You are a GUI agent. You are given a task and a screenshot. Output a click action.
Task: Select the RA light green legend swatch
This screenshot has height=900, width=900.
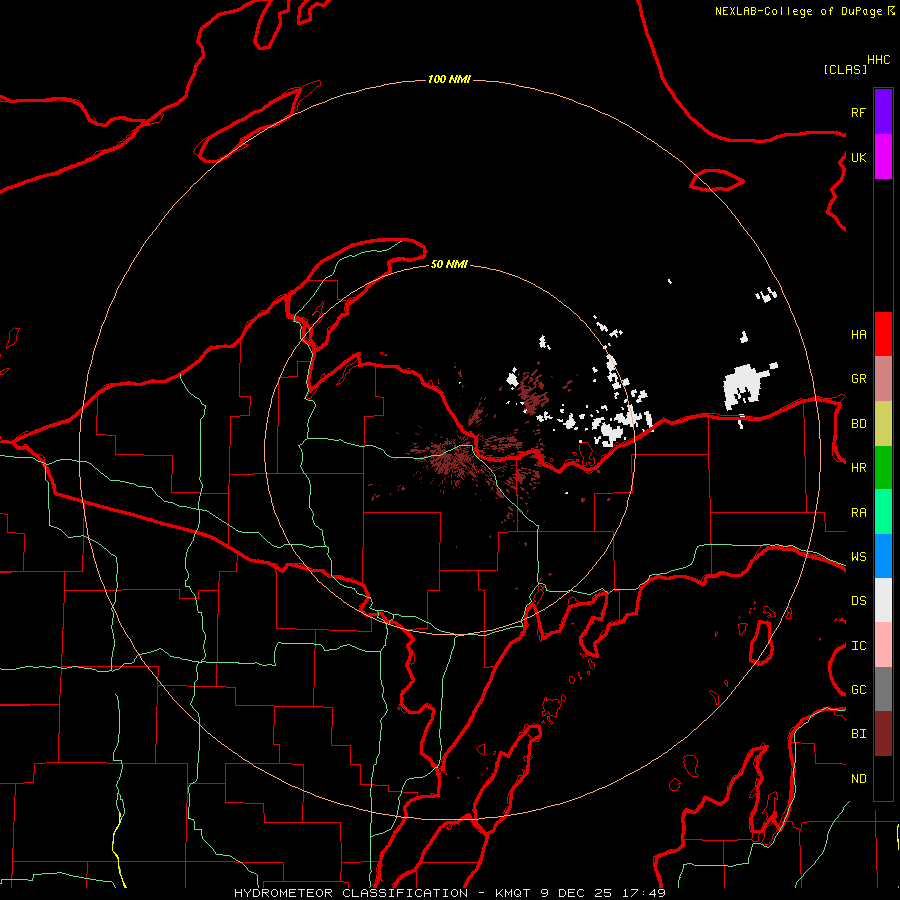click(x=883, y=512)
